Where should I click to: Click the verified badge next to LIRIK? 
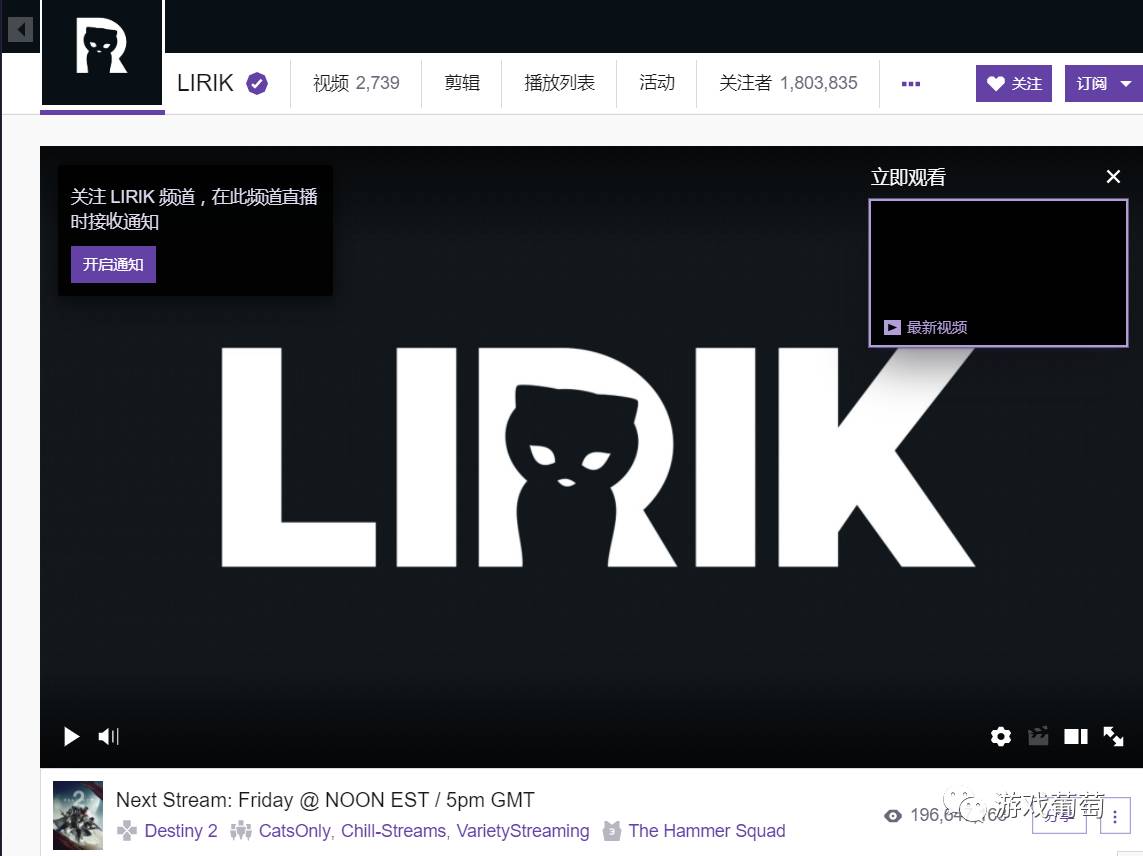pos(257,84)
